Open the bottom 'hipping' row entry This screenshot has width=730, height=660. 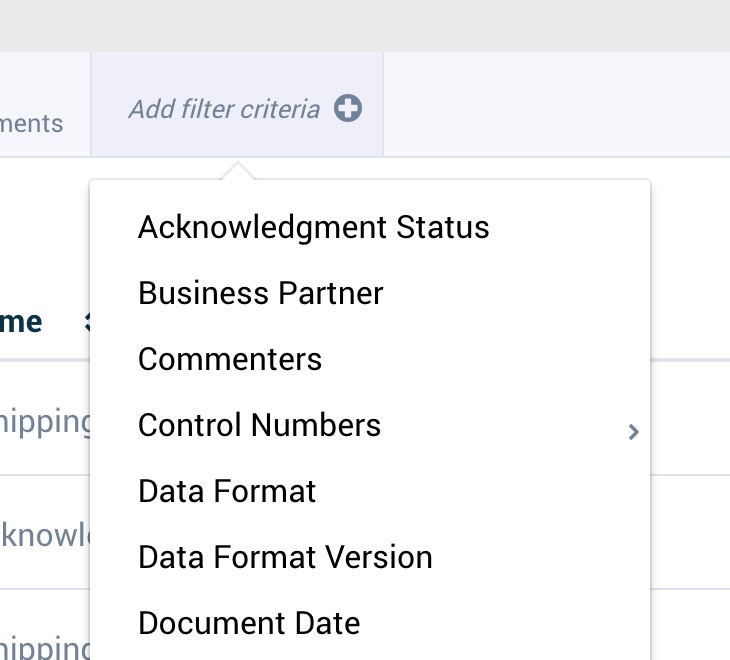click(x=45, y=648)
